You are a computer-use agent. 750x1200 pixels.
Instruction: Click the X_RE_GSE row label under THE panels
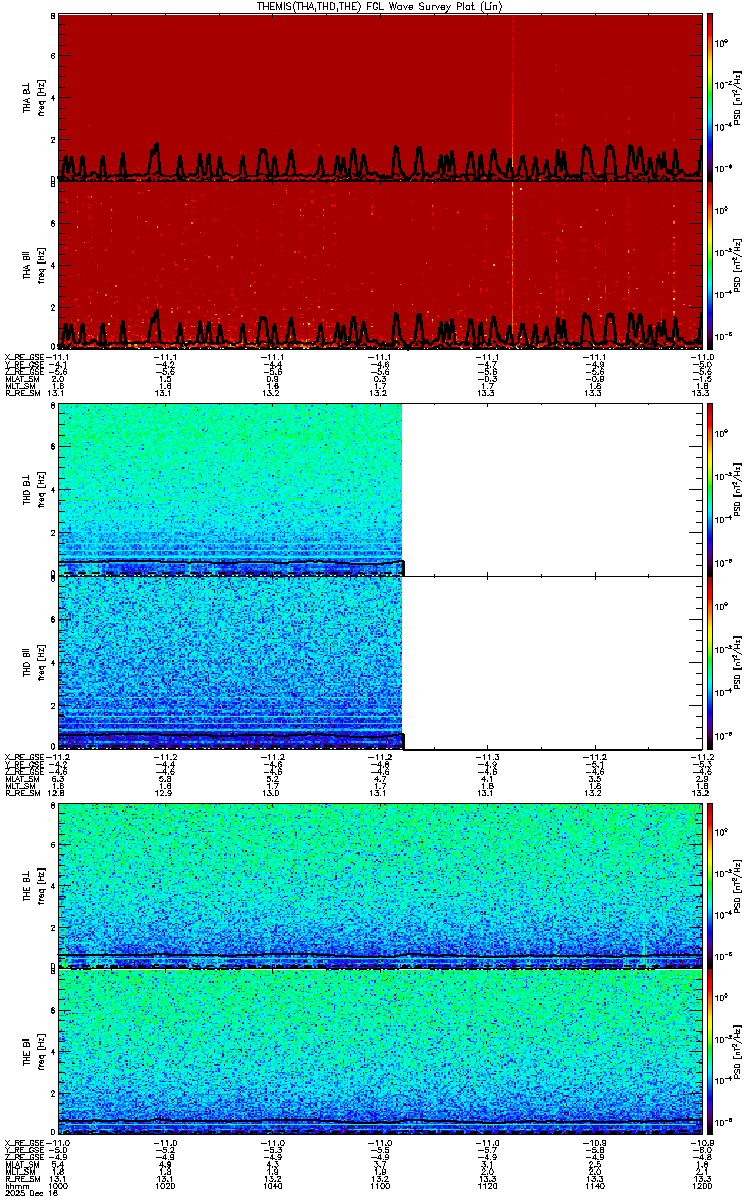(23, 1142)
